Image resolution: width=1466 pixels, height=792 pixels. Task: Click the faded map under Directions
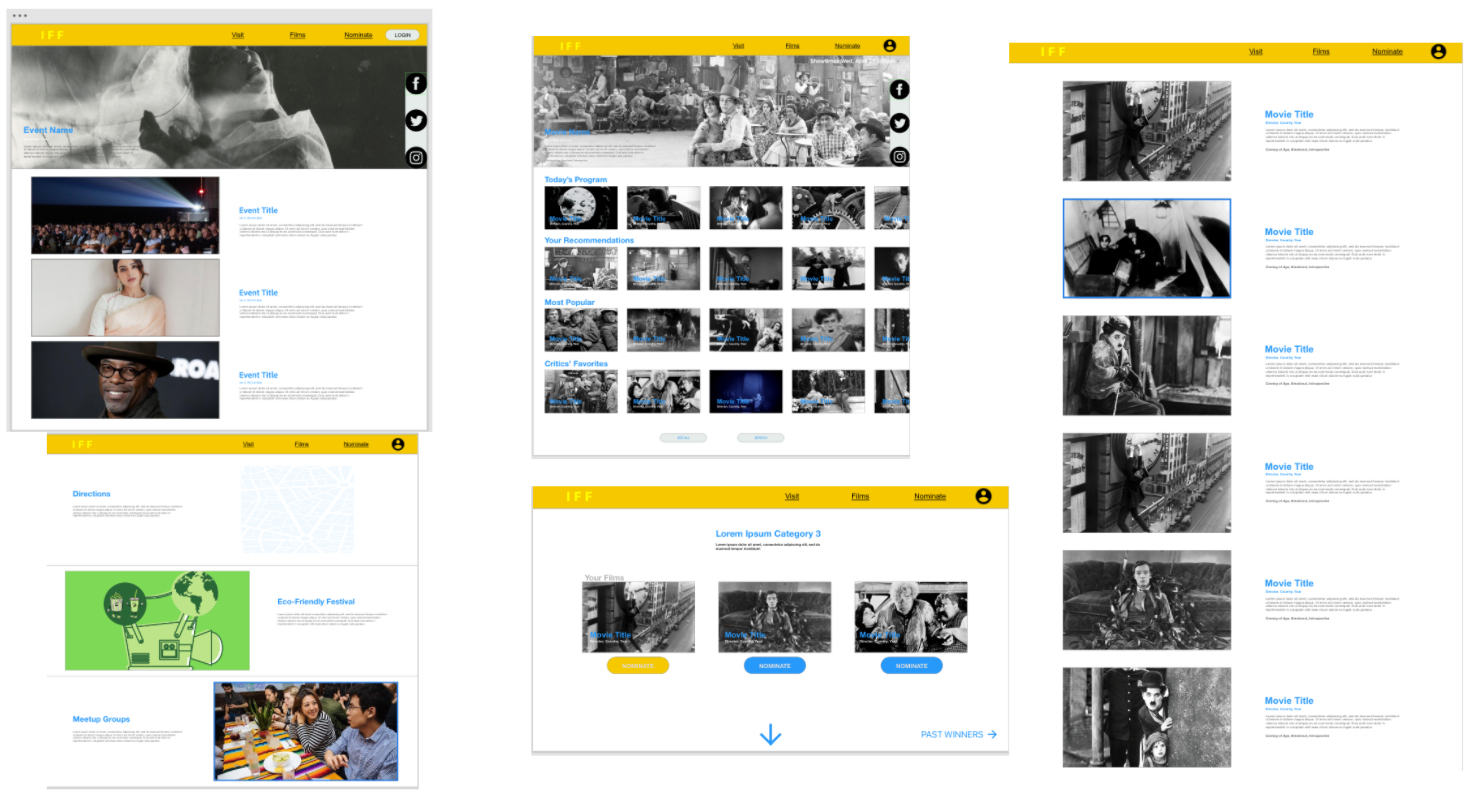click(x=297, y=509)
